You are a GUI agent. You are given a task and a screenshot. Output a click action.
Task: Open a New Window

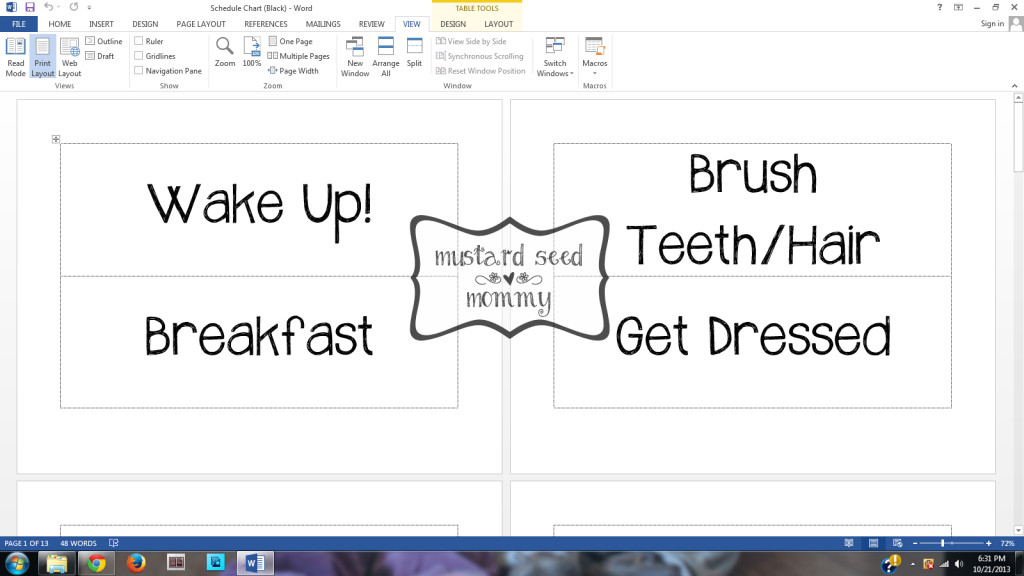[355, 57]
